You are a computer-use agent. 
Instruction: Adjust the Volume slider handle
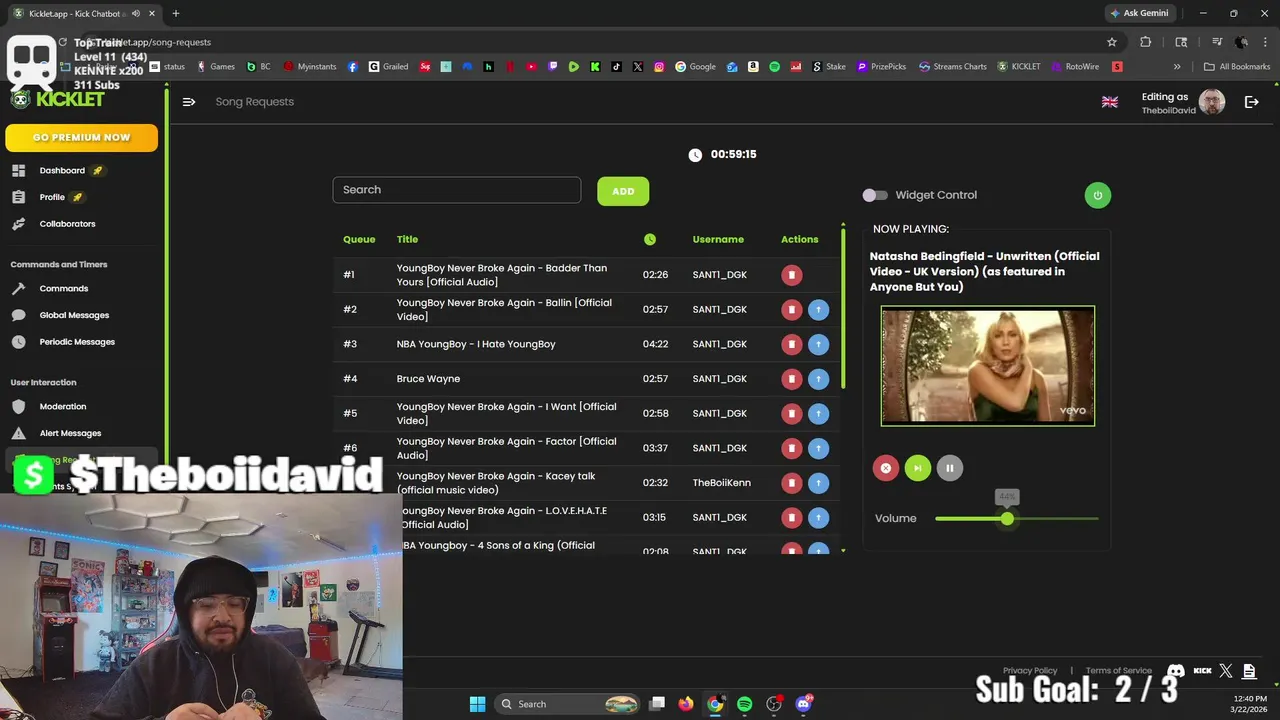1007,518
